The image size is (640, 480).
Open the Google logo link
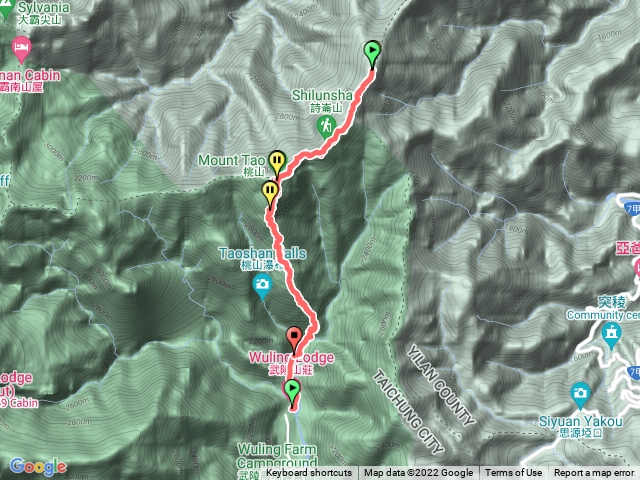[x=38, y=466]
